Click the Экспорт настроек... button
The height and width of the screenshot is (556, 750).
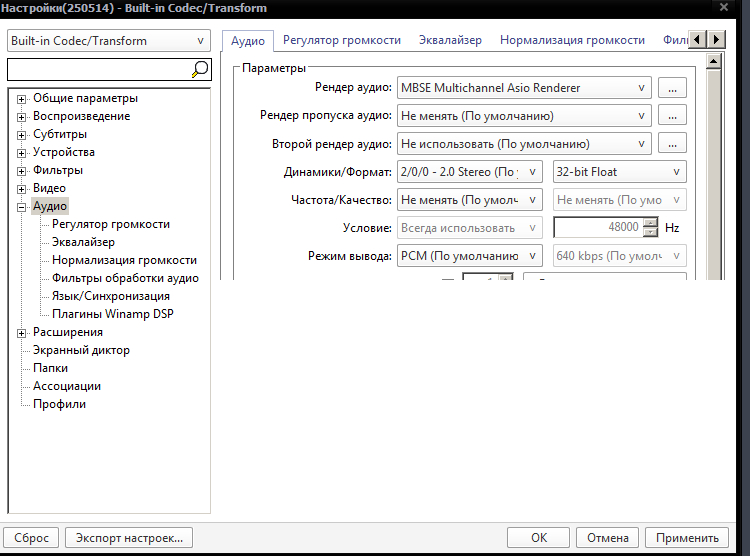click(x=129, y=538)
